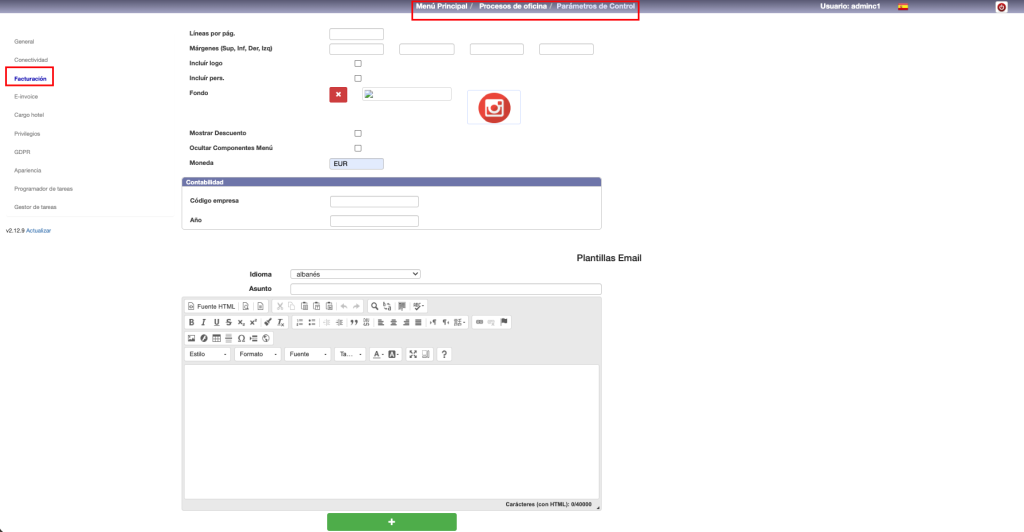The image size is (1024, 532).
Task: Click the Spanish flag language icon
Action: click(x=903, y=7)
